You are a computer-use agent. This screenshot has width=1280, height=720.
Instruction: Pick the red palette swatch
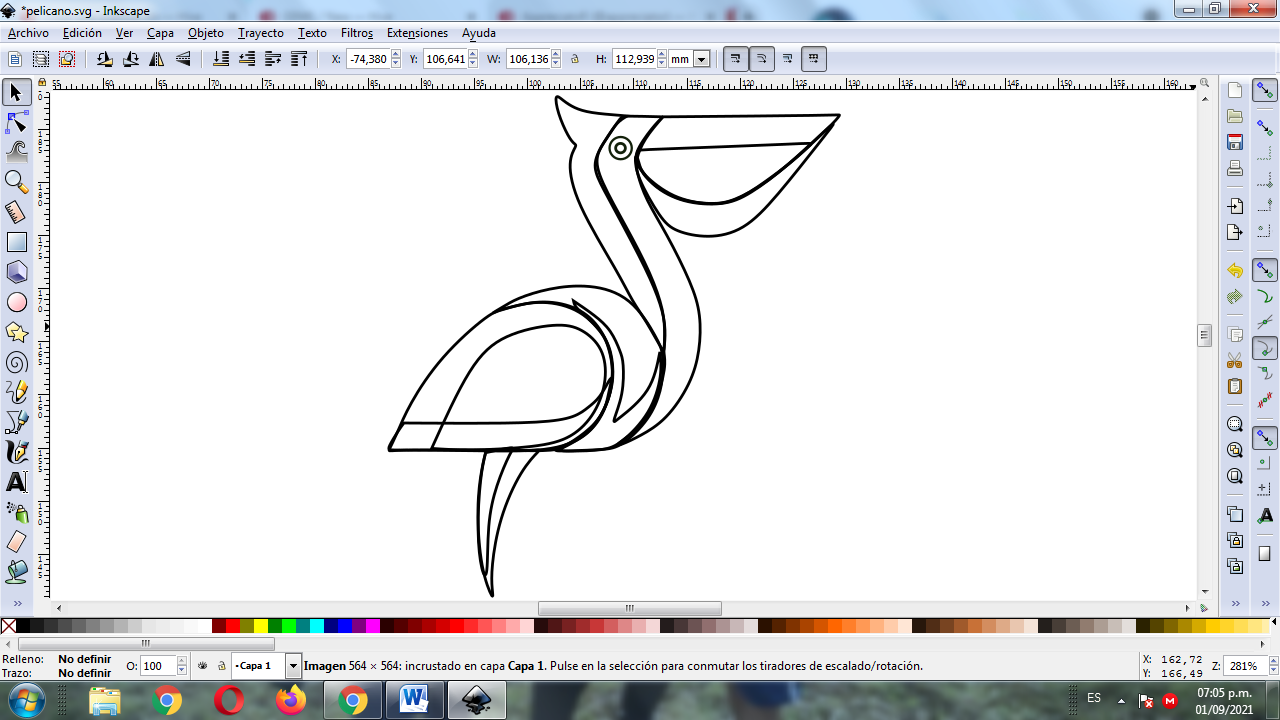tap(233, 626)
